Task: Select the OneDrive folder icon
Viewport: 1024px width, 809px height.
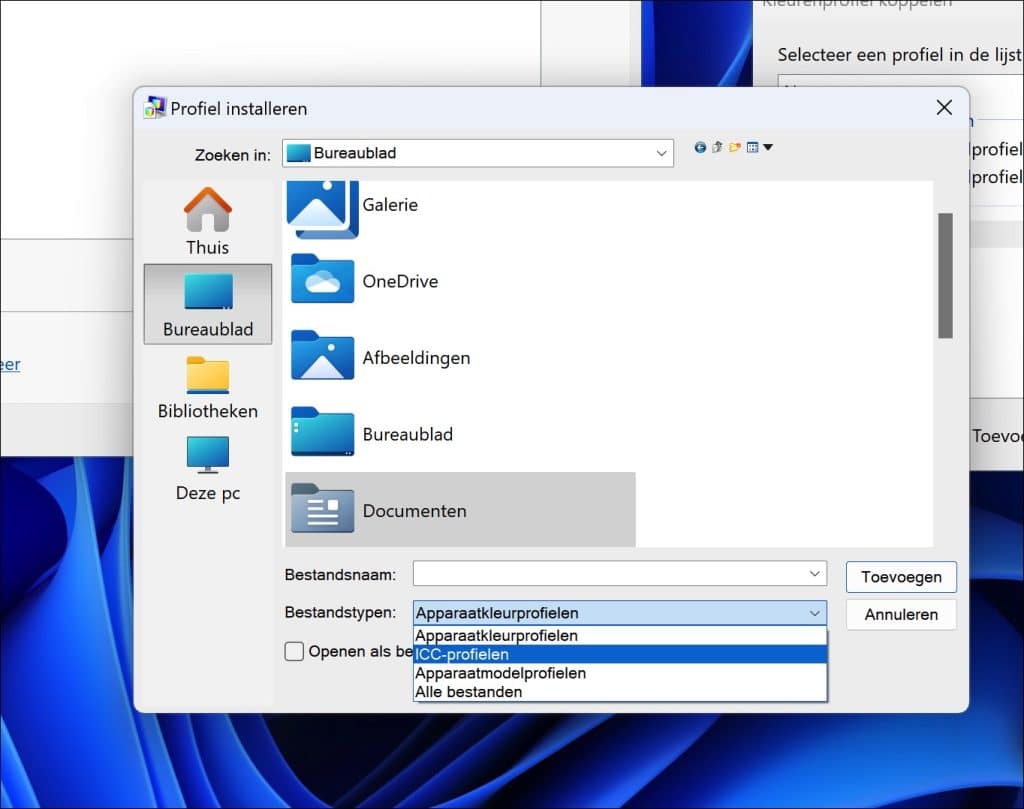Action: pos(323,279)
